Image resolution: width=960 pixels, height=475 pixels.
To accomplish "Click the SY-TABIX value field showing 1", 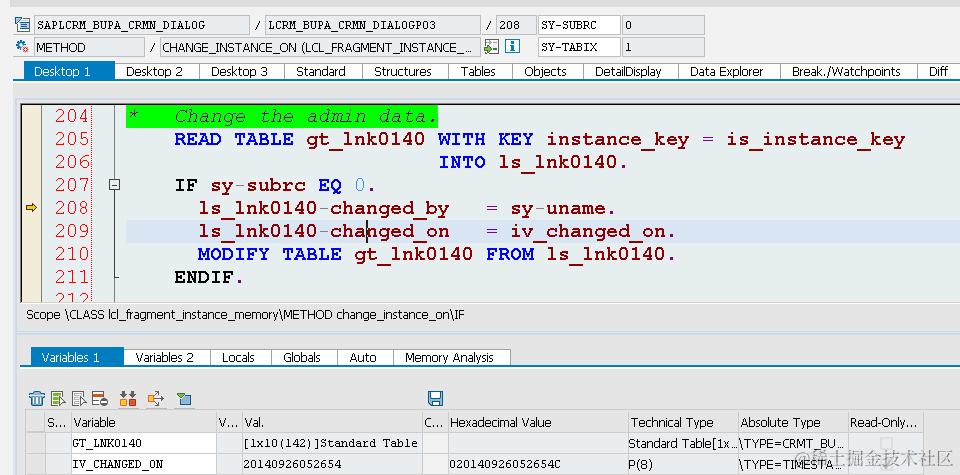I will point(663,47).
